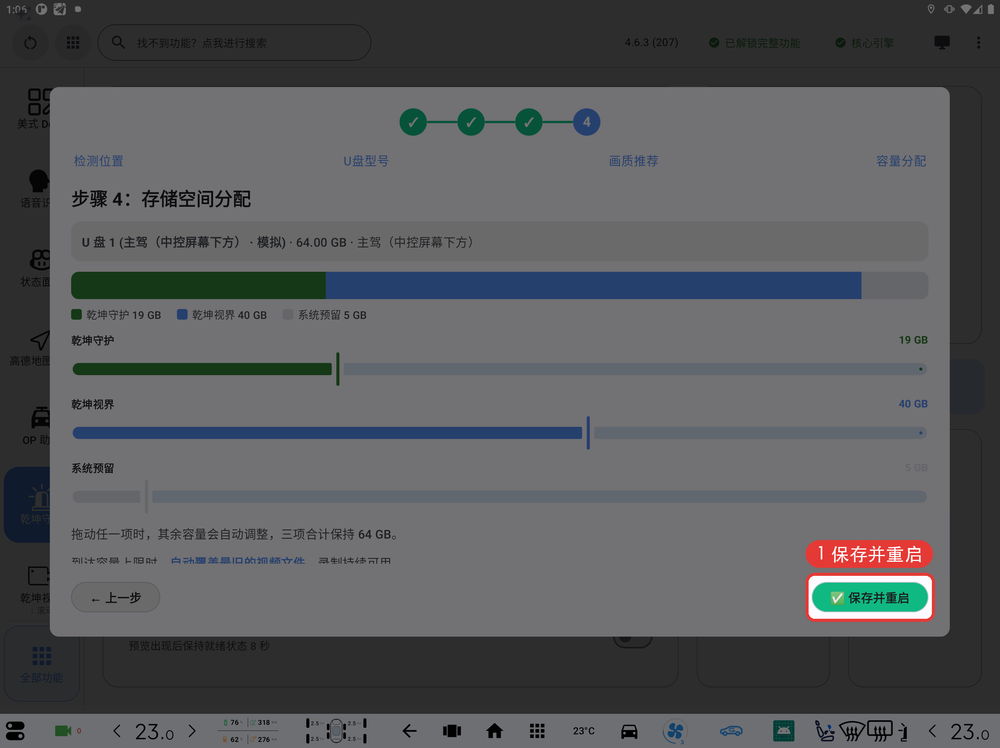Click the blue 自动覆盖最旧的视频文件 text

238,561
